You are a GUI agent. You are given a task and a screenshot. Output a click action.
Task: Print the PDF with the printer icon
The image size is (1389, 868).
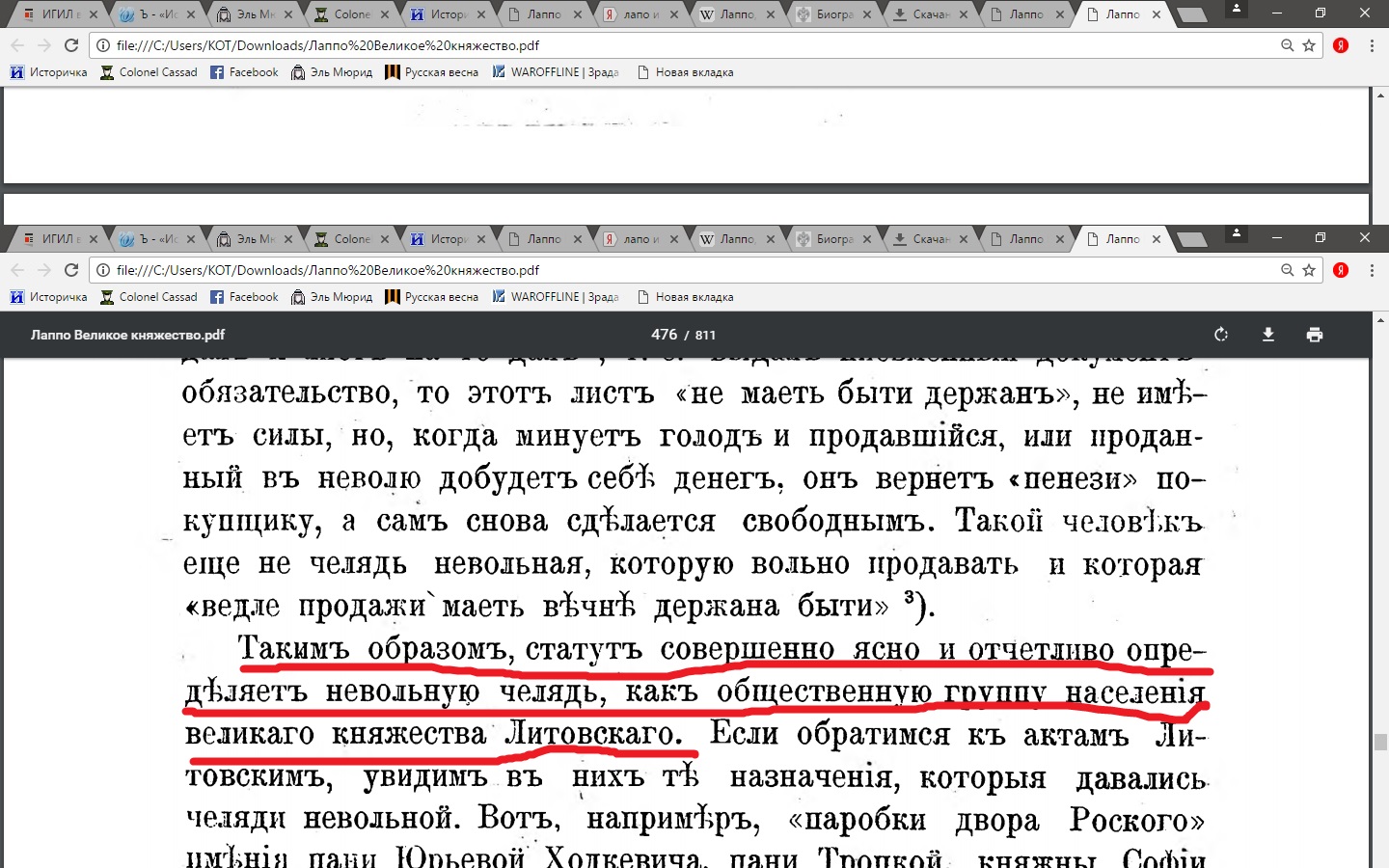[1315, 335]
